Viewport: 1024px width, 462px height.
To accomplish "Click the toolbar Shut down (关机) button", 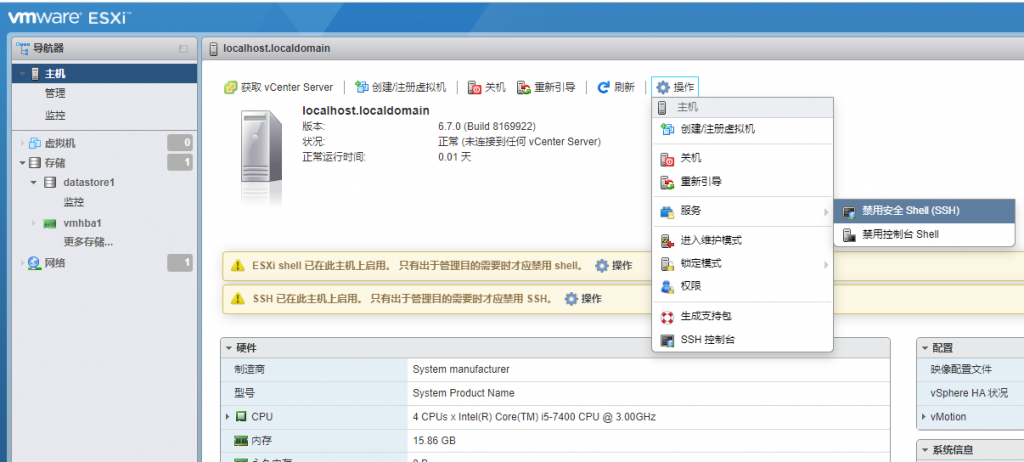I will 487,88.
